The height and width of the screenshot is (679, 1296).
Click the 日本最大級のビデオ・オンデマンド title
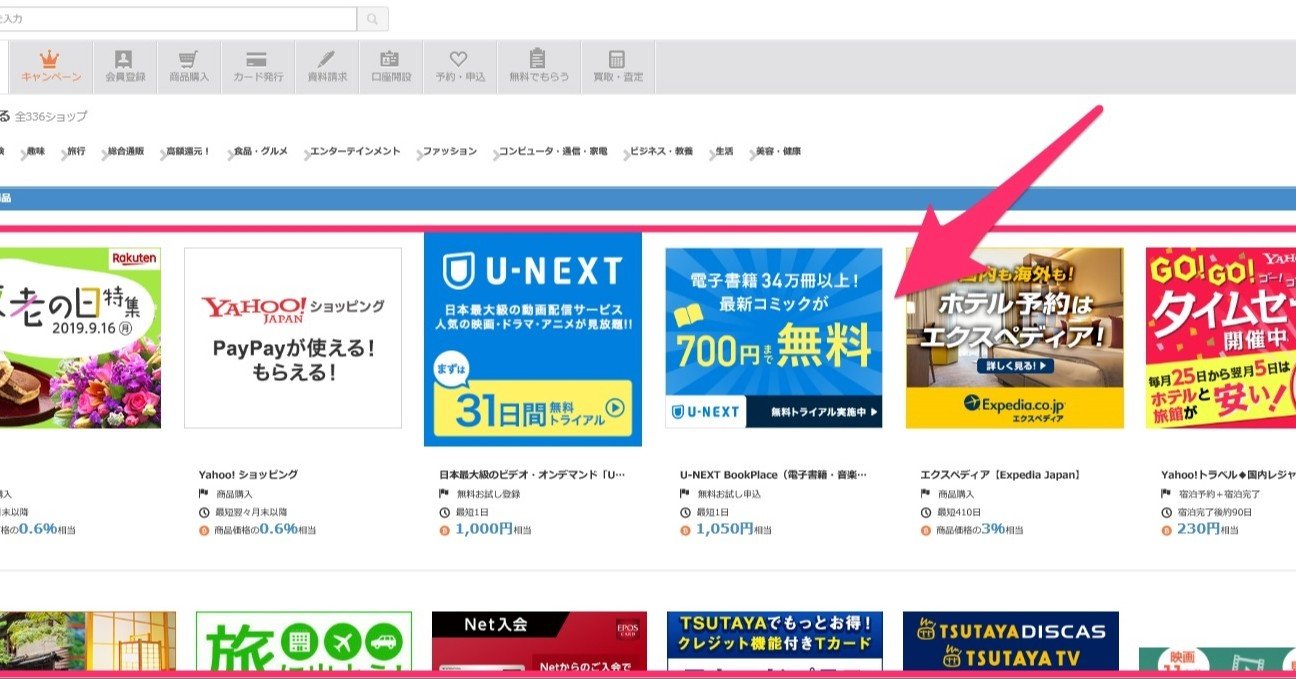pyautogui.click(x=532, y=475)
